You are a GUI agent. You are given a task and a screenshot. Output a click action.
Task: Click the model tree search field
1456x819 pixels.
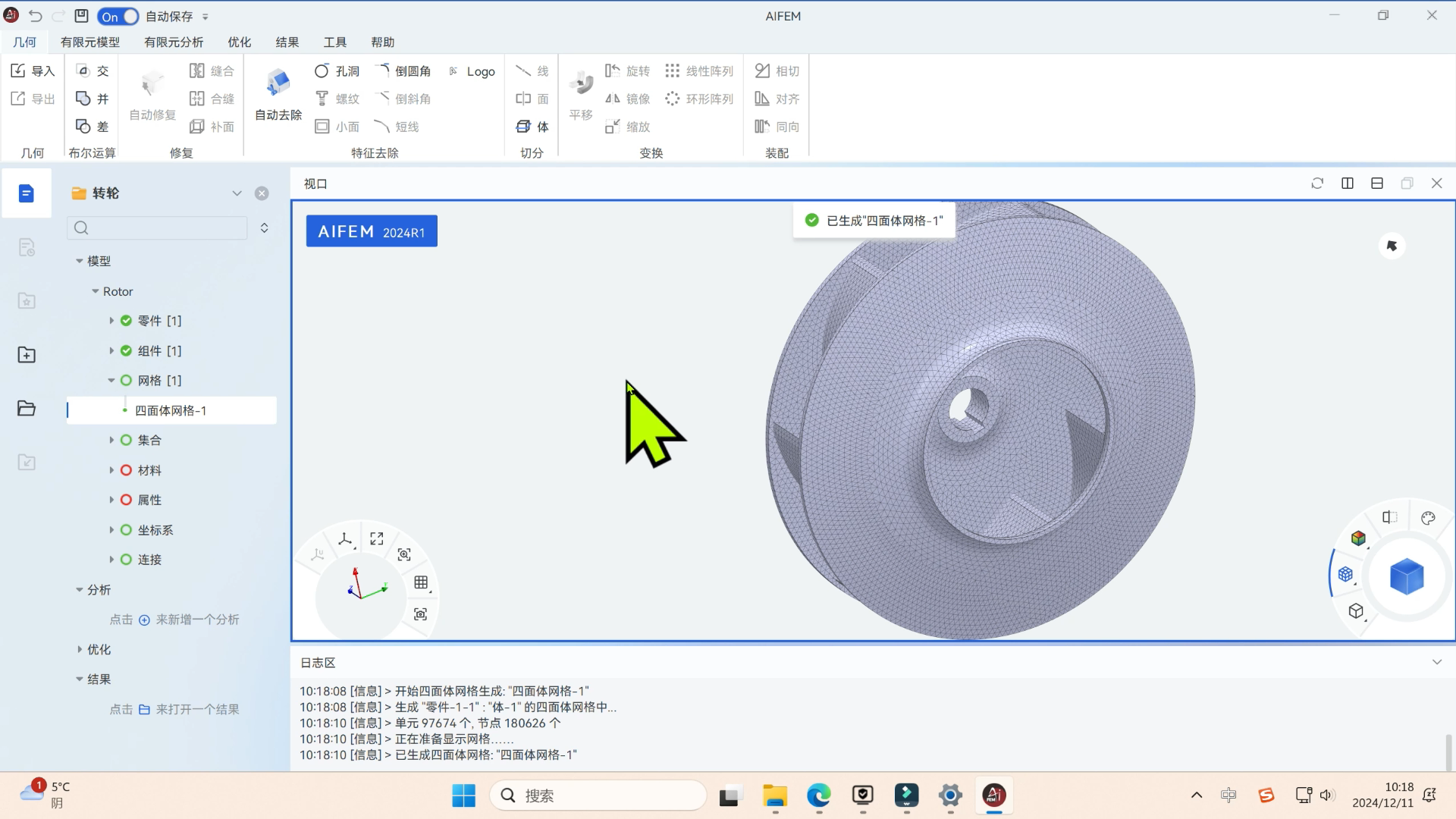tap(163, 227)
